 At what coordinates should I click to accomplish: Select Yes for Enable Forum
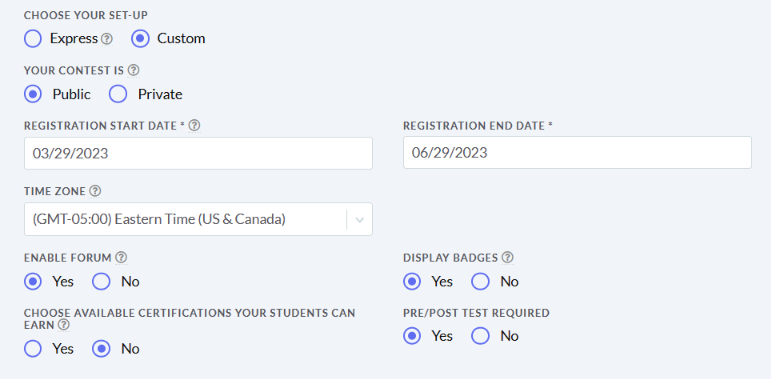click(33, 282)
